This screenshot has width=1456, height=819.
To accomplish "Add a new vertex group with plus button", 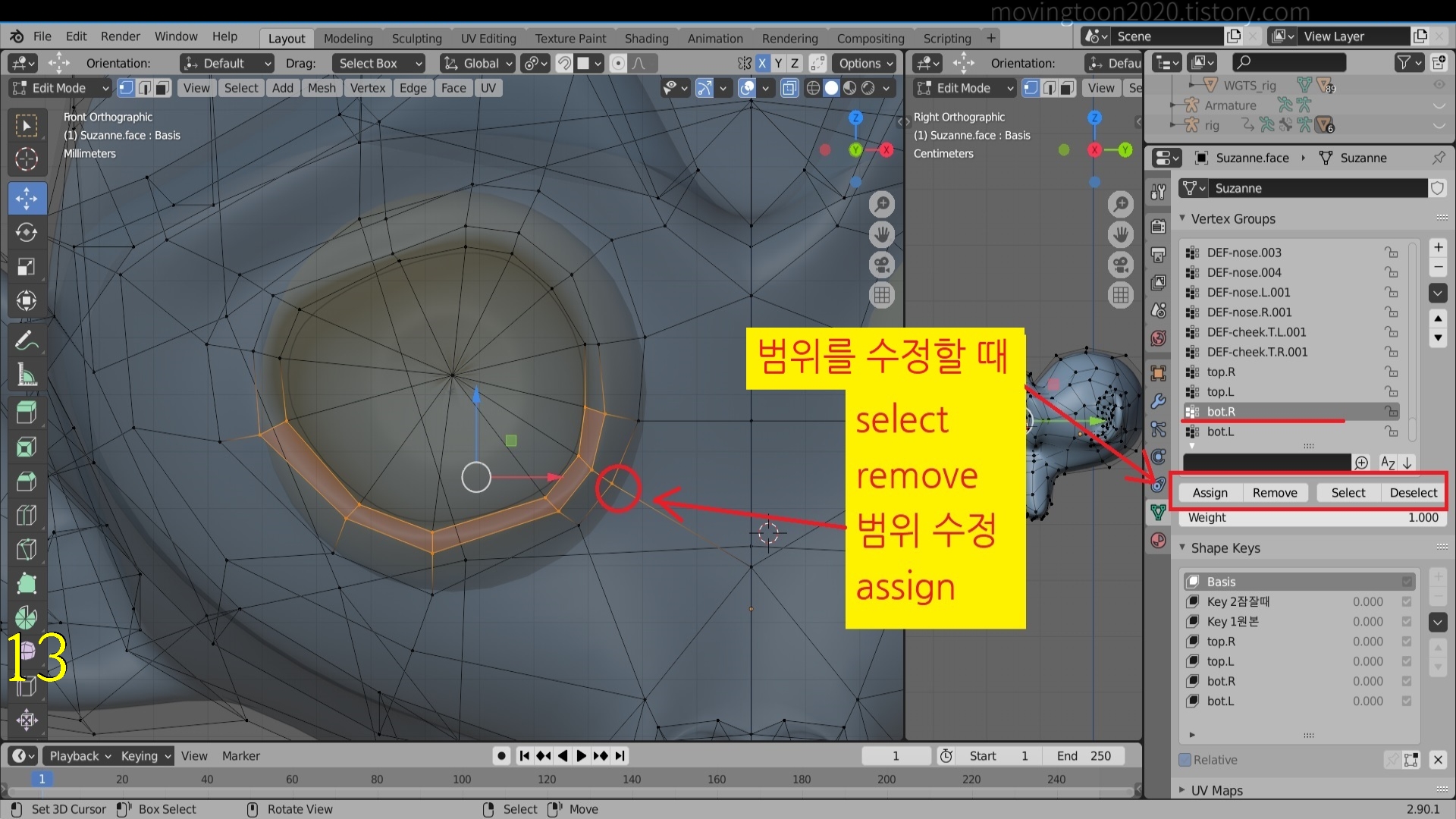I will [x=1438, y=248].
